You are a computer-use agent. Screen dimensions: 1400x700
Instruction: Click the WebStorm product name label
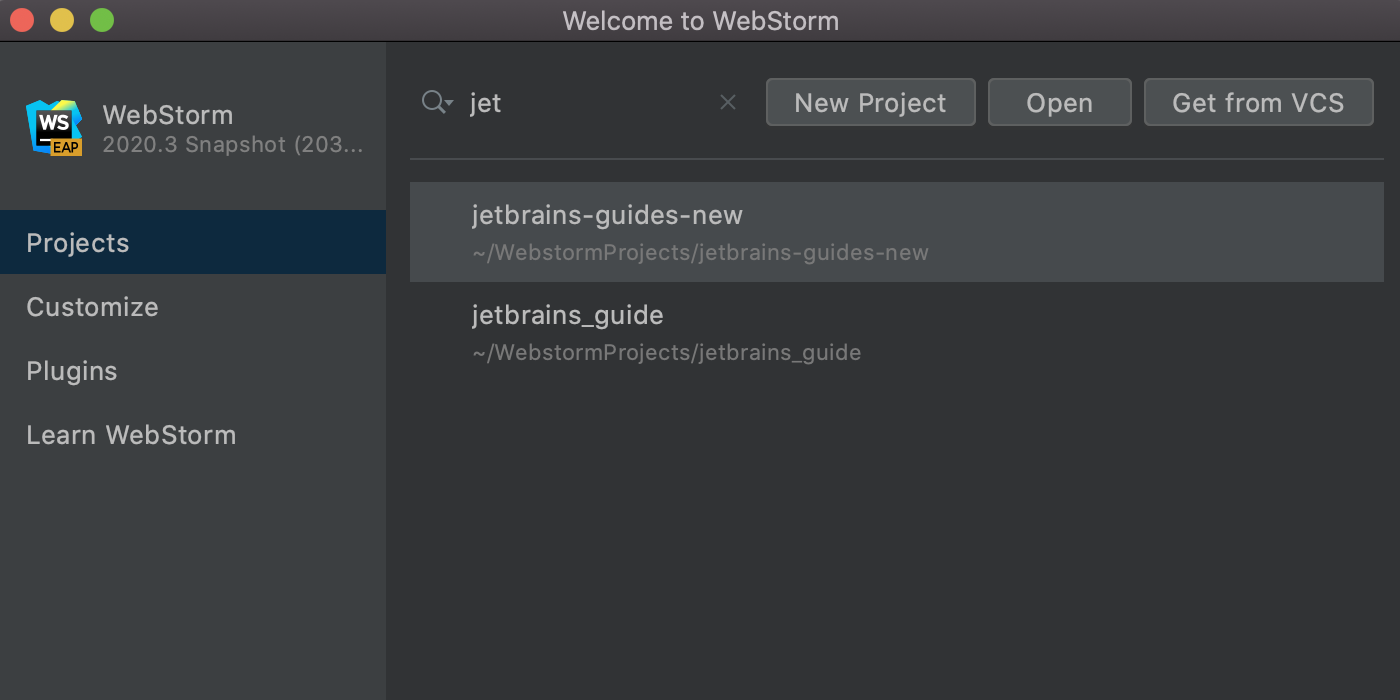[167, 115]
